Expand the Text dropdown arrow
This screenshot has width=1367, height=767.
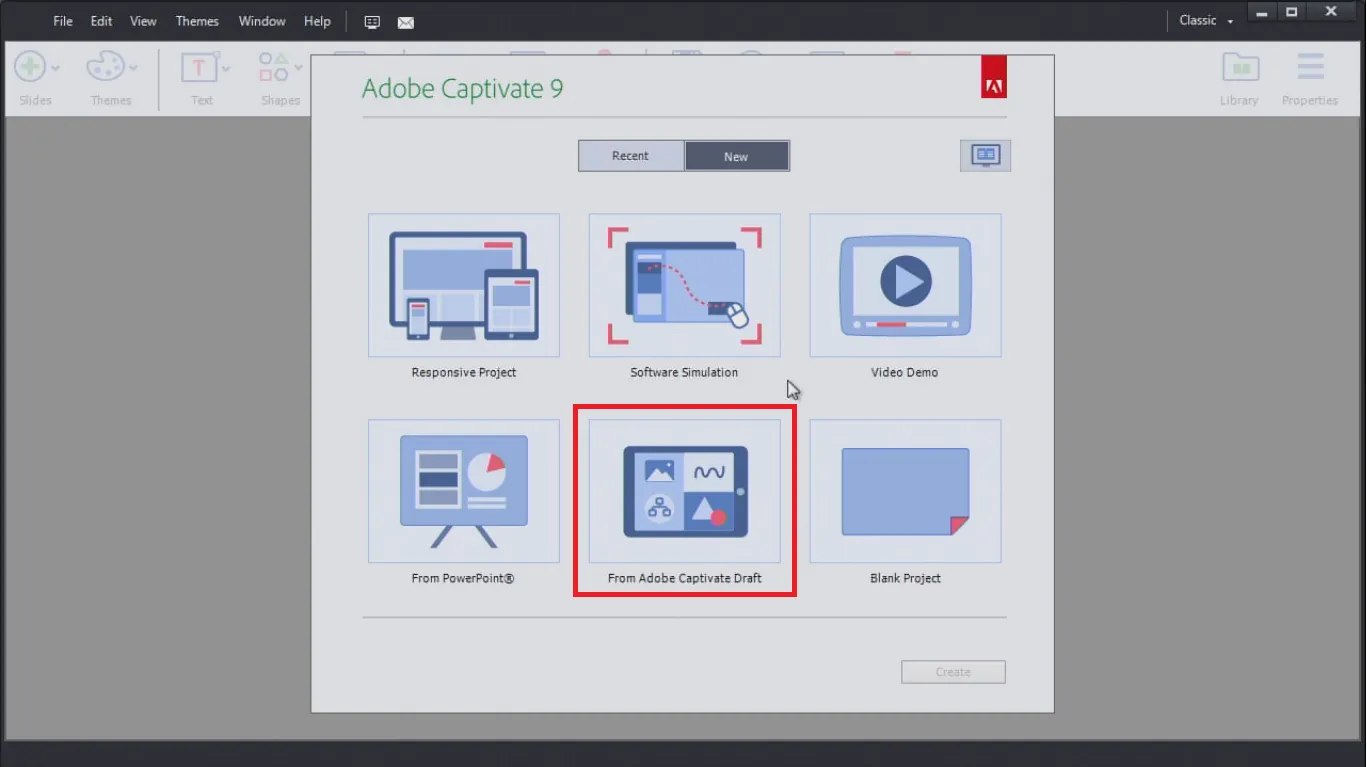[x=226, y=68]
